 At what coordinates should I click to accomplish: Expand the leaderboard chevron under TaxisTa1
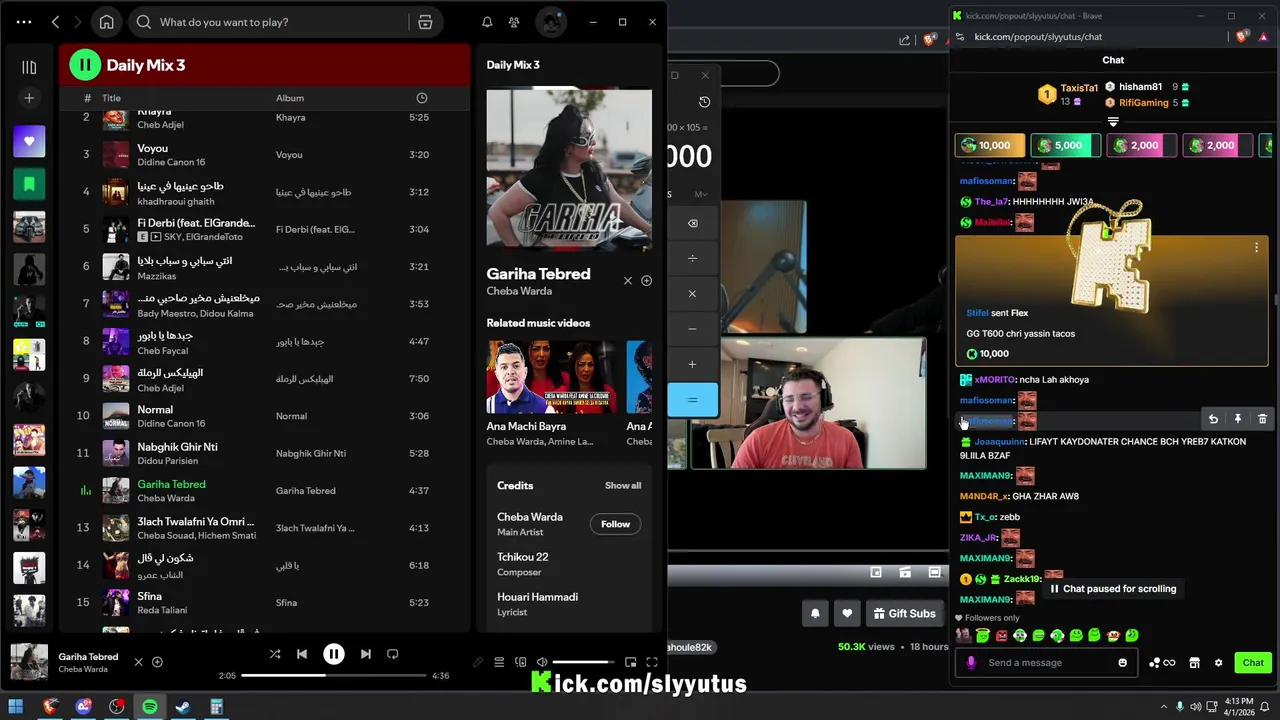click(x=1113, y=121)
